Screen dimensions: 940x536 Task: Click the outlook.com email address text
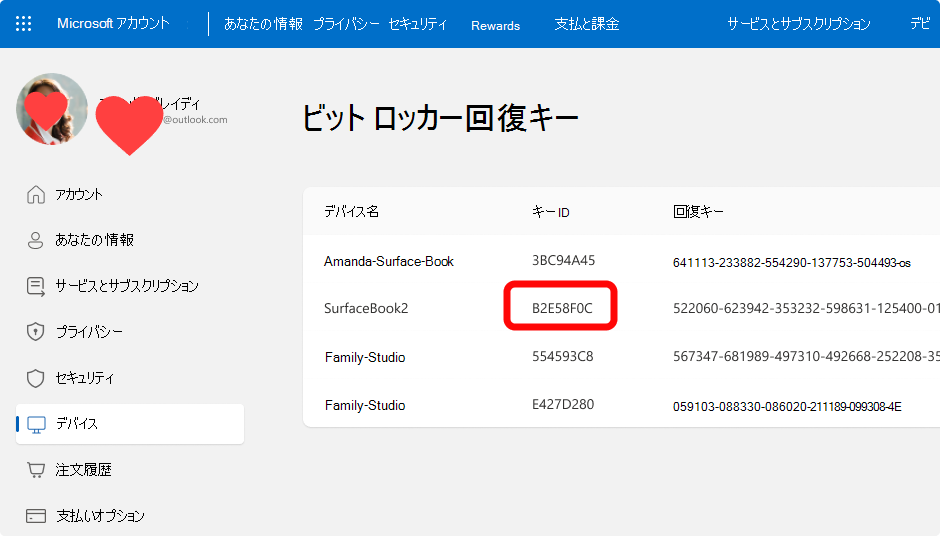coord(195,119)
